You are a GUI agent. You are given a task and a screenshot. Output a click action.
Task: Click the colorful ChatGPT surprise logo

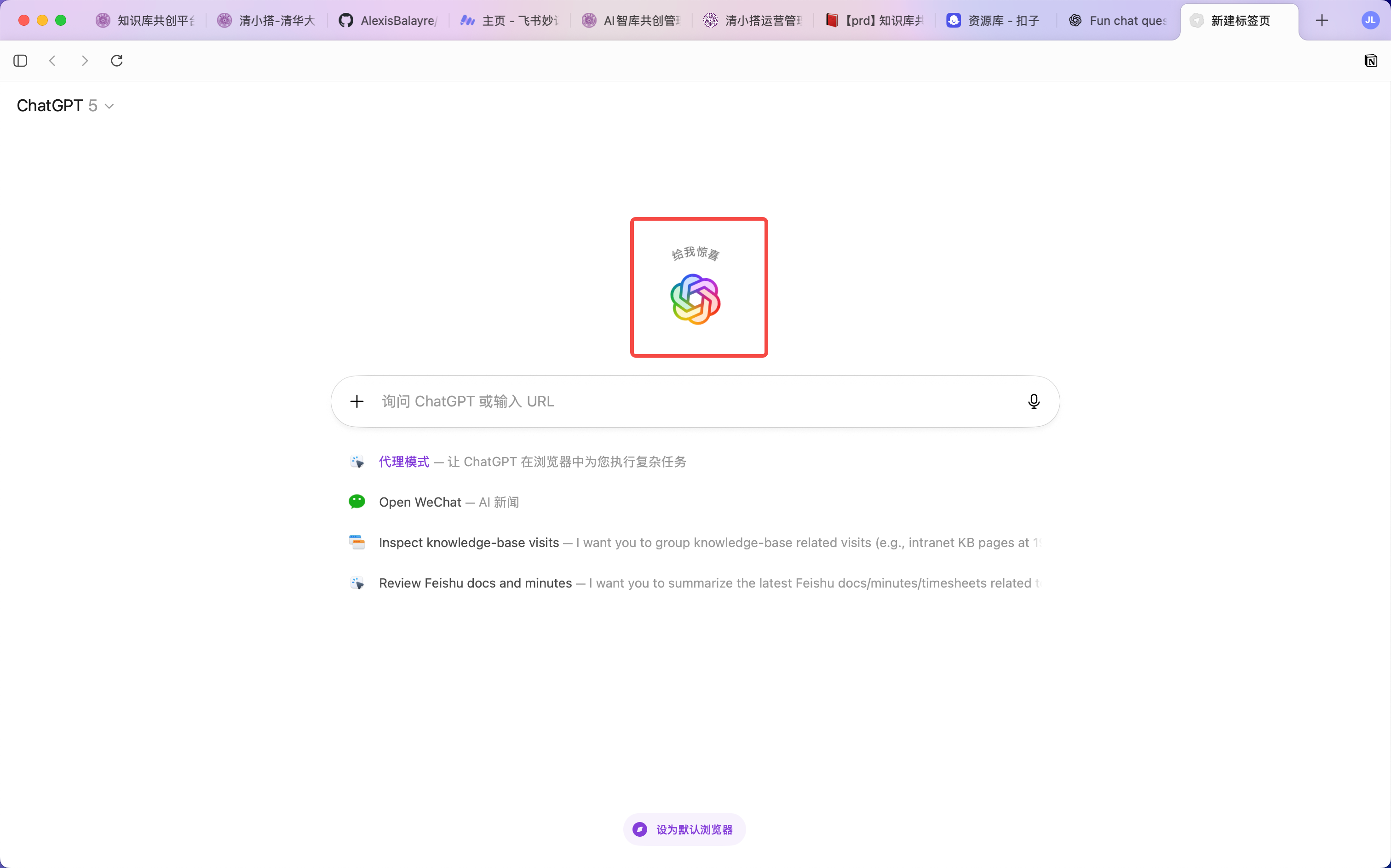pyautogui.click(x=695, y=299)
